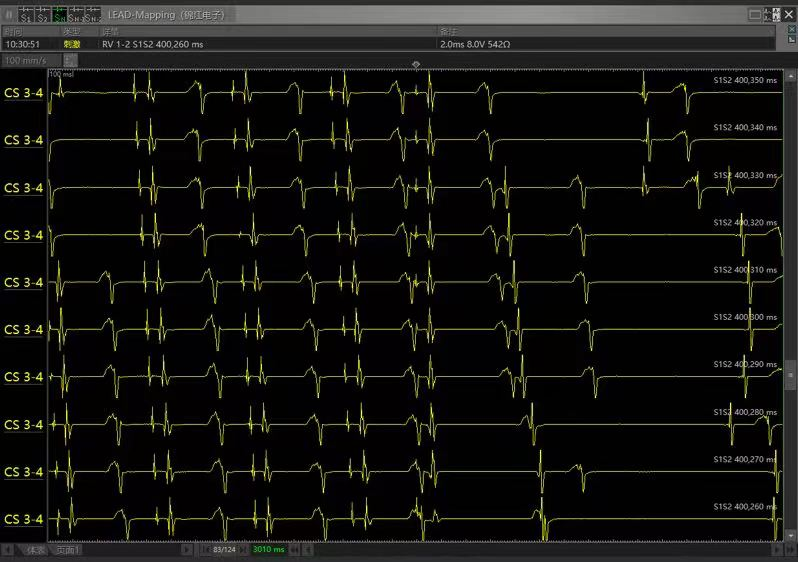Click the pause button in top toolbar
798x562 pixels.
(10, 15)
